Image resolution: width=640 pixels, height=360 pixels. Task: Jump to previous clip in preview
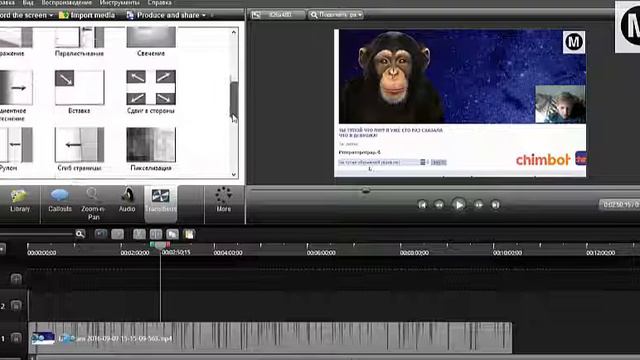[422, 204]
